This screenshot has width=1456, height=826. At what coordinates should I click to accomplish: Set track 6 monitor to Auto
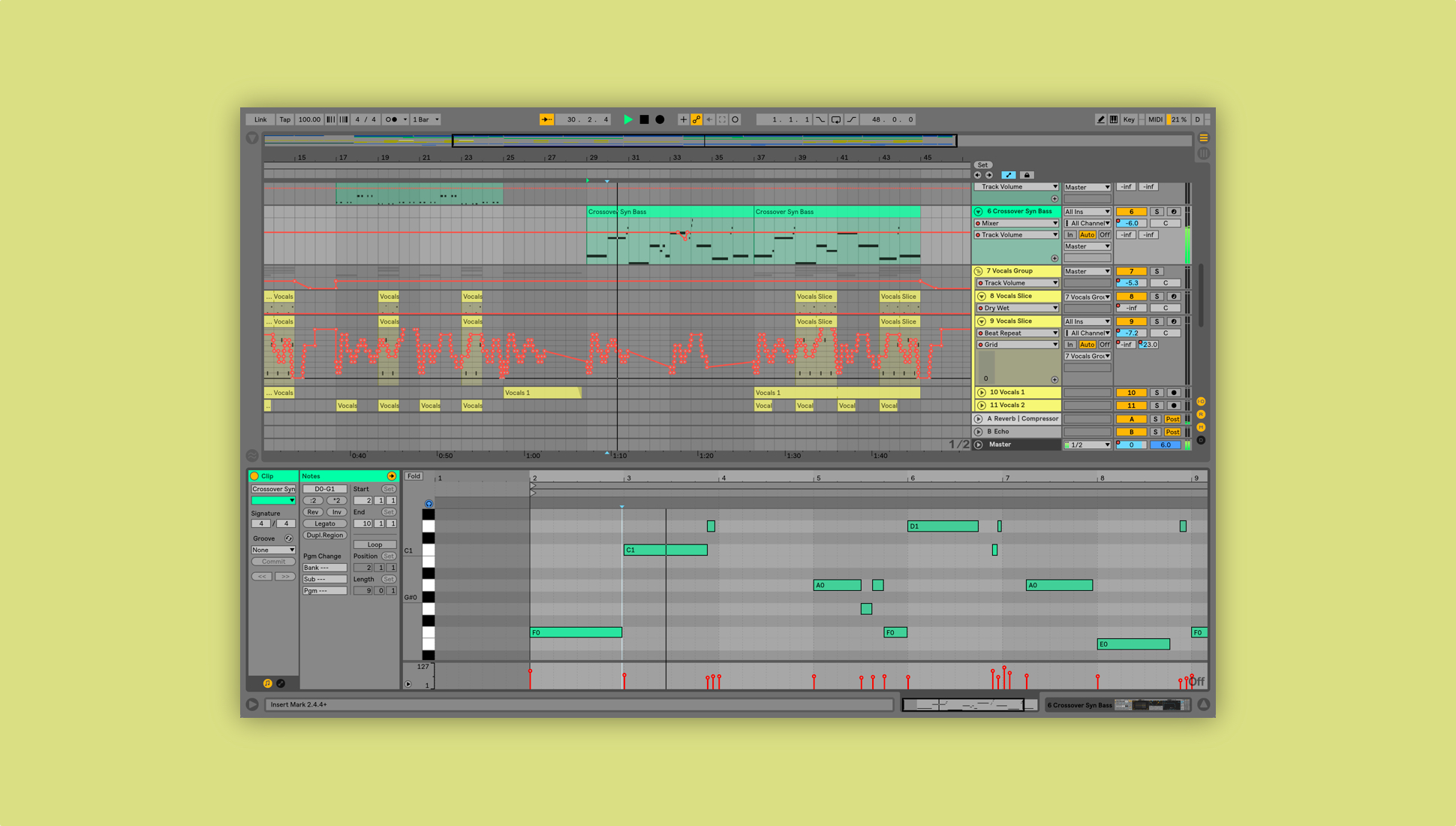tap(1087, 235)
